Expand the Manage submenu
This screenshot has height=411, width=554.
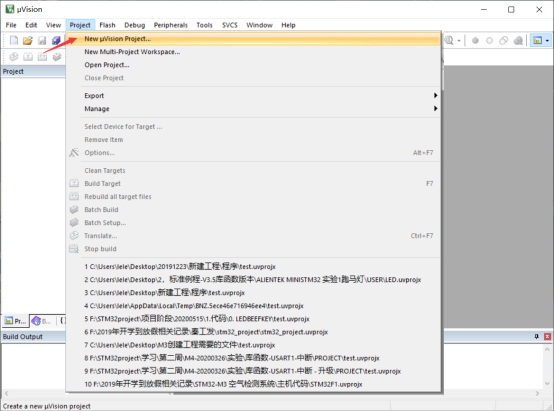tap(253, 108)
